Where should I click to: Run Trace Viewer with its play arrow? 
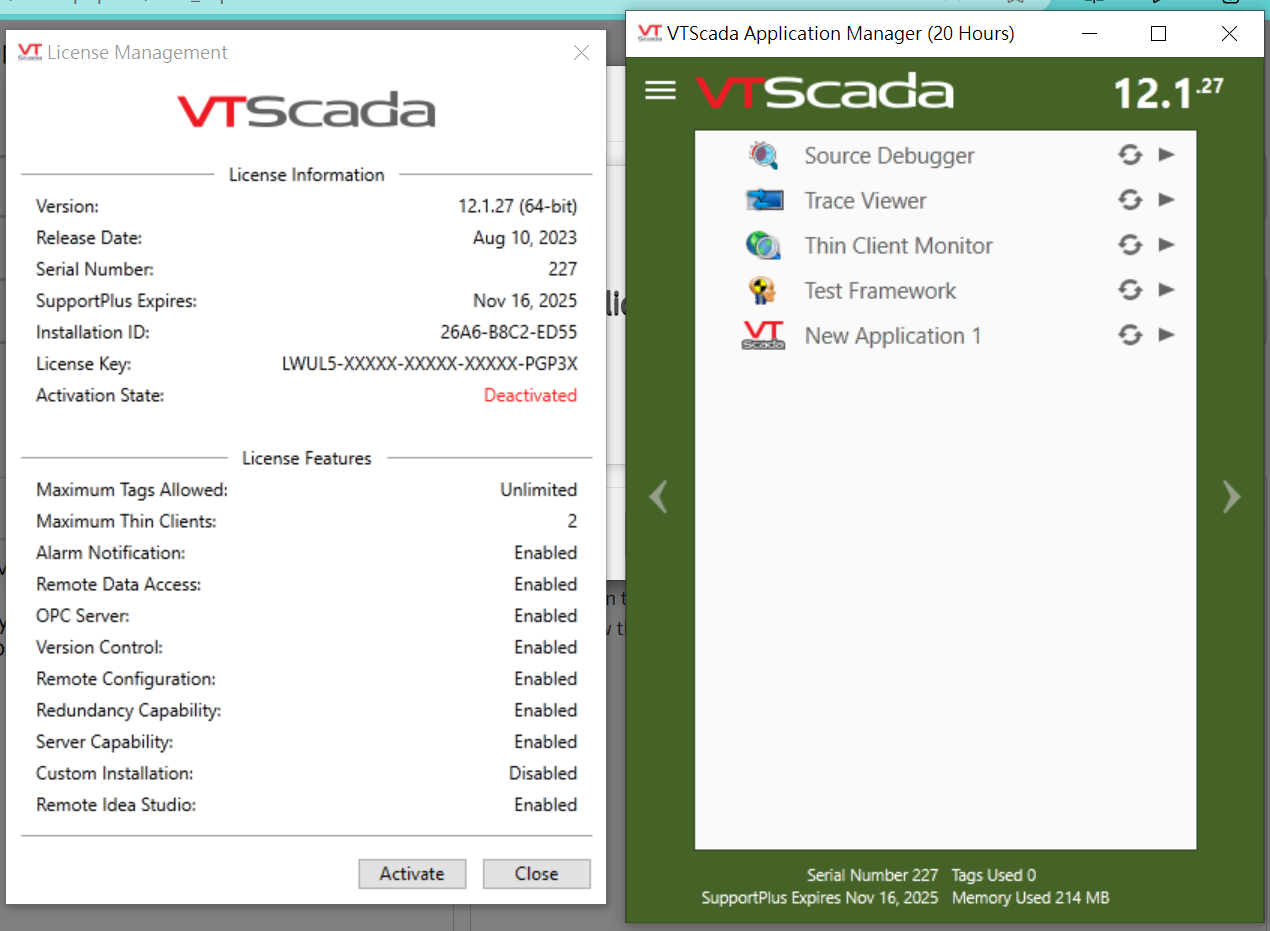pyautogui.click(x=1166, y=199)
